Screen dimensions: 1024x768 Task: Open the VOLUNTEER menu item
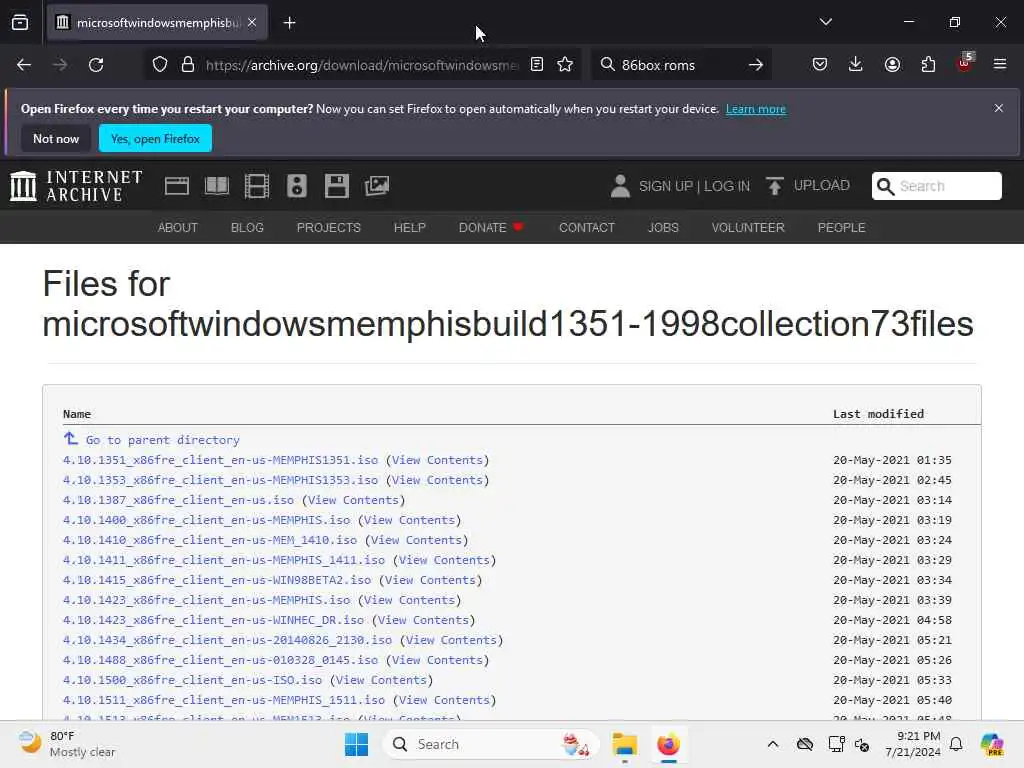(x=748, y=227)
